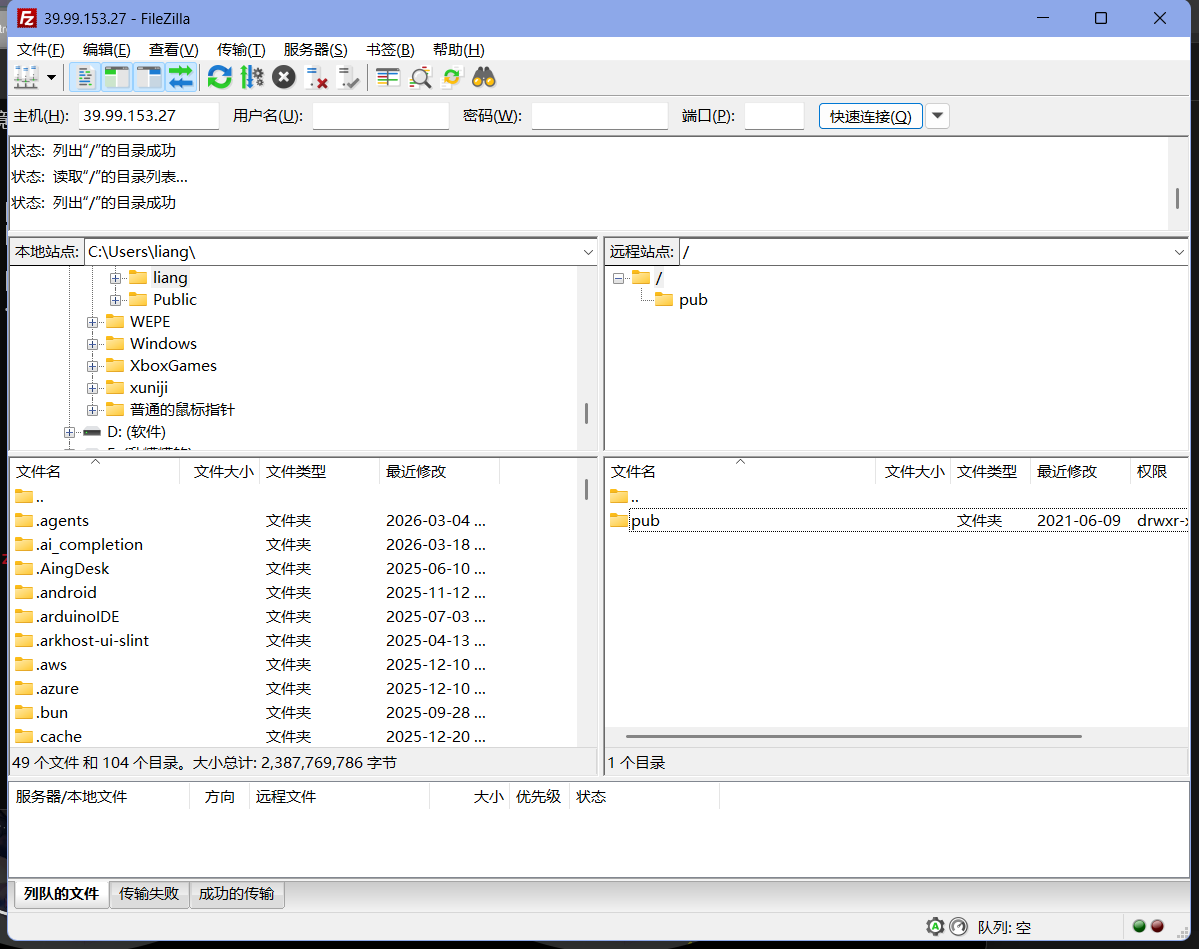The height and width of the screenshot is (949, 1199).
Task: Open the Site Manager icon
Action: pos(26,77)
